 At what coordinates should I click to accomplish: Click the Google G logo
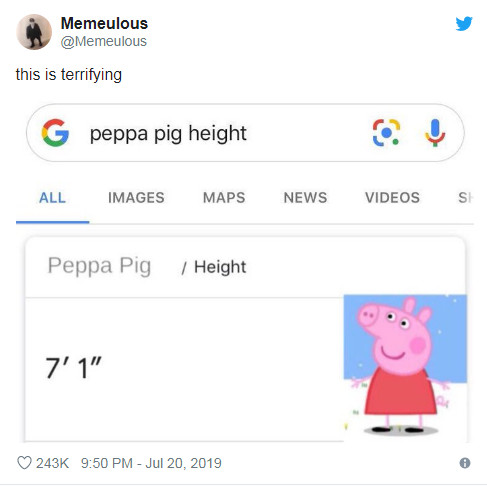click(55, 133)
